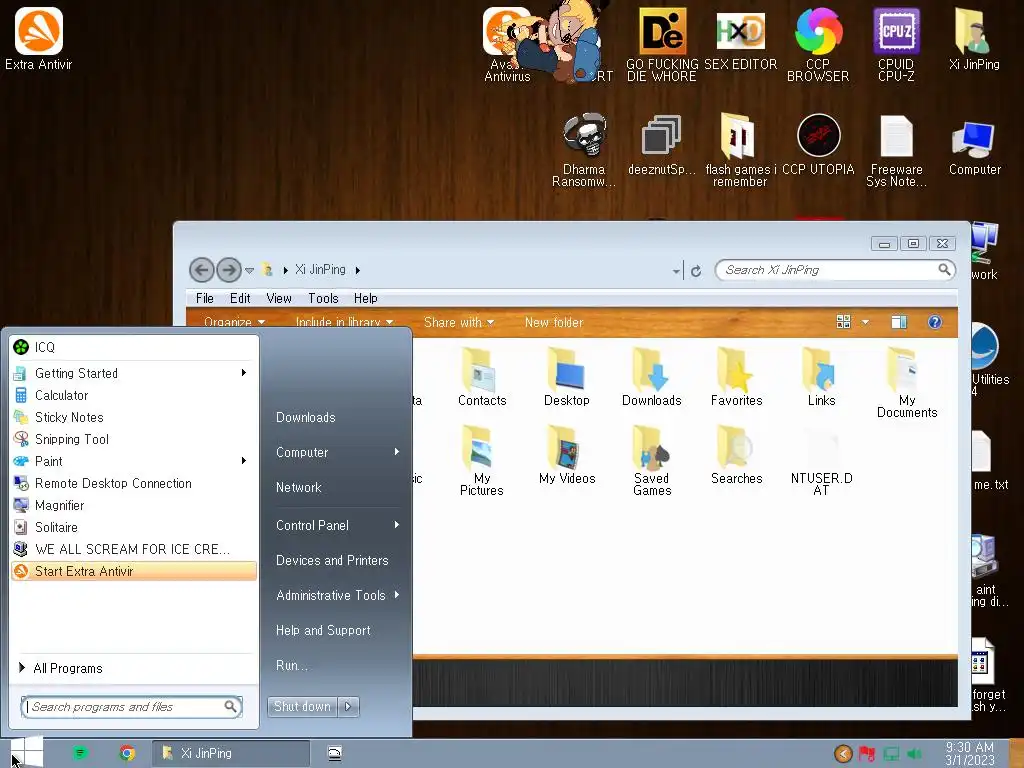This screenshot has width=1024, height=768.
Task: Open Help and Support link
Action: click(x=323, y=630)
